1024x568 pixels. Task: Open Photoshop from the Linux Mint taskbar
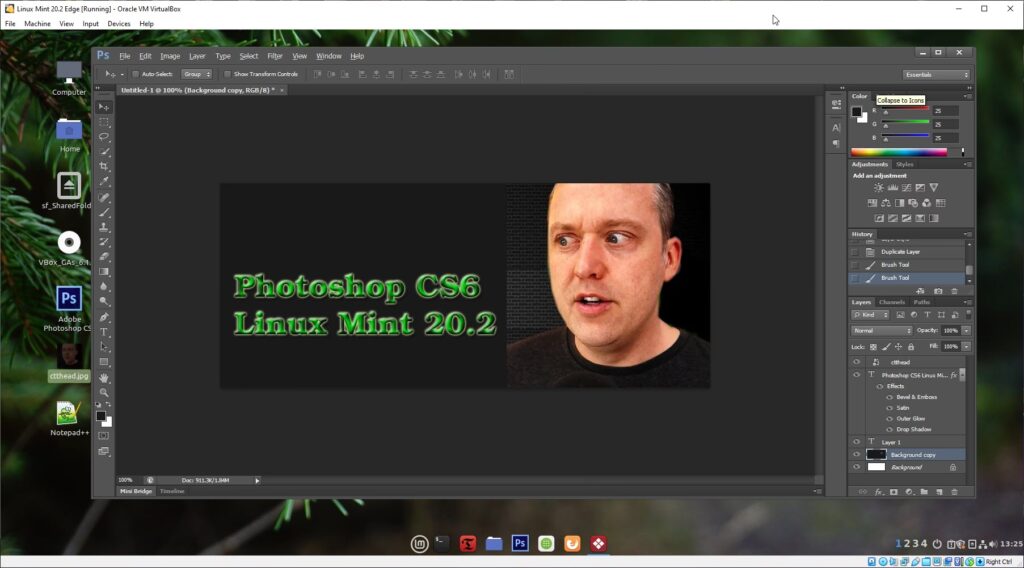520,543
